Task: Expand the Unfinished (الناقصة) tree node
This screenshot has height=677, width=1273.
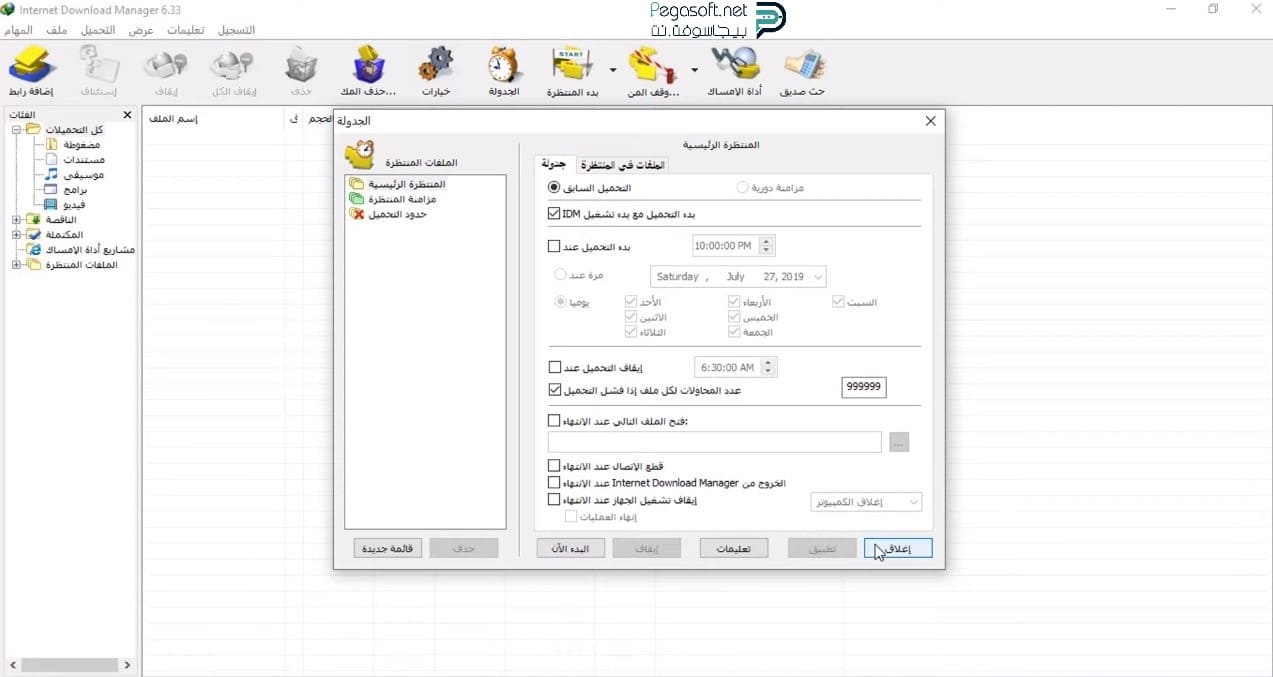Action: coord(17,220)
